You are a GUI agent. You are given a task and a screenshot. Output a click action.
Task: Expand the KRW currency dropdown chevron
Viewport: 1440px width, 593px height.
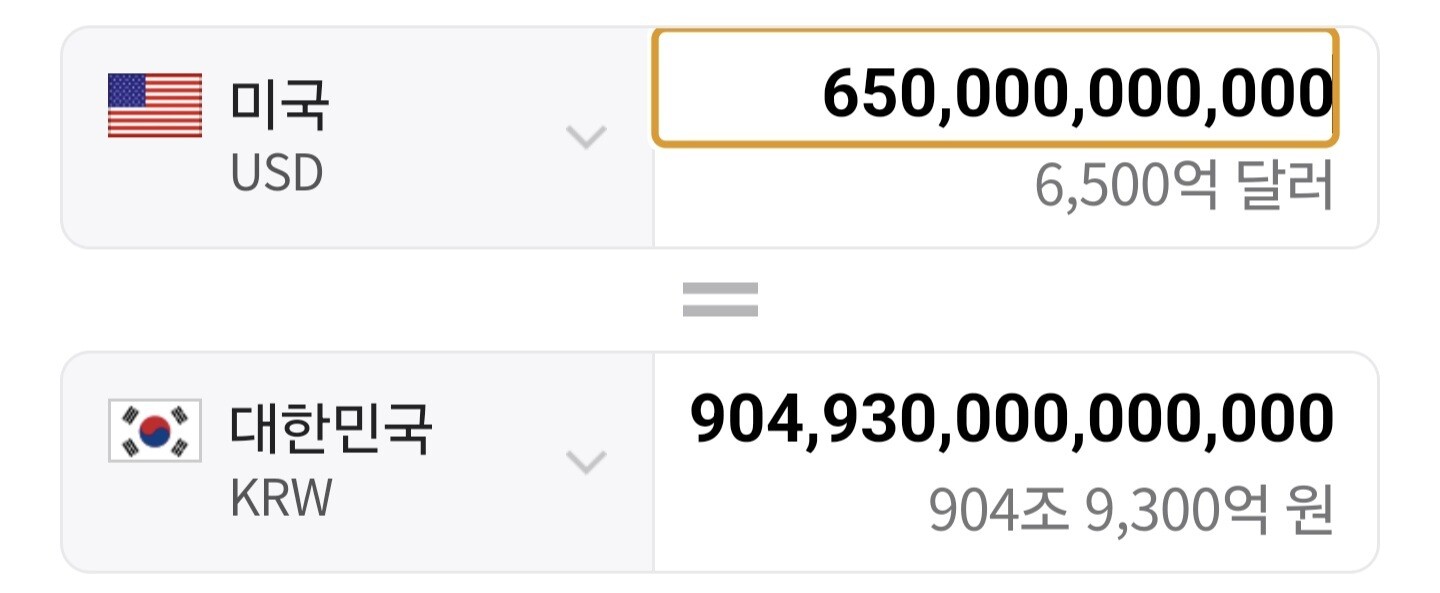[x=586, y=462]
